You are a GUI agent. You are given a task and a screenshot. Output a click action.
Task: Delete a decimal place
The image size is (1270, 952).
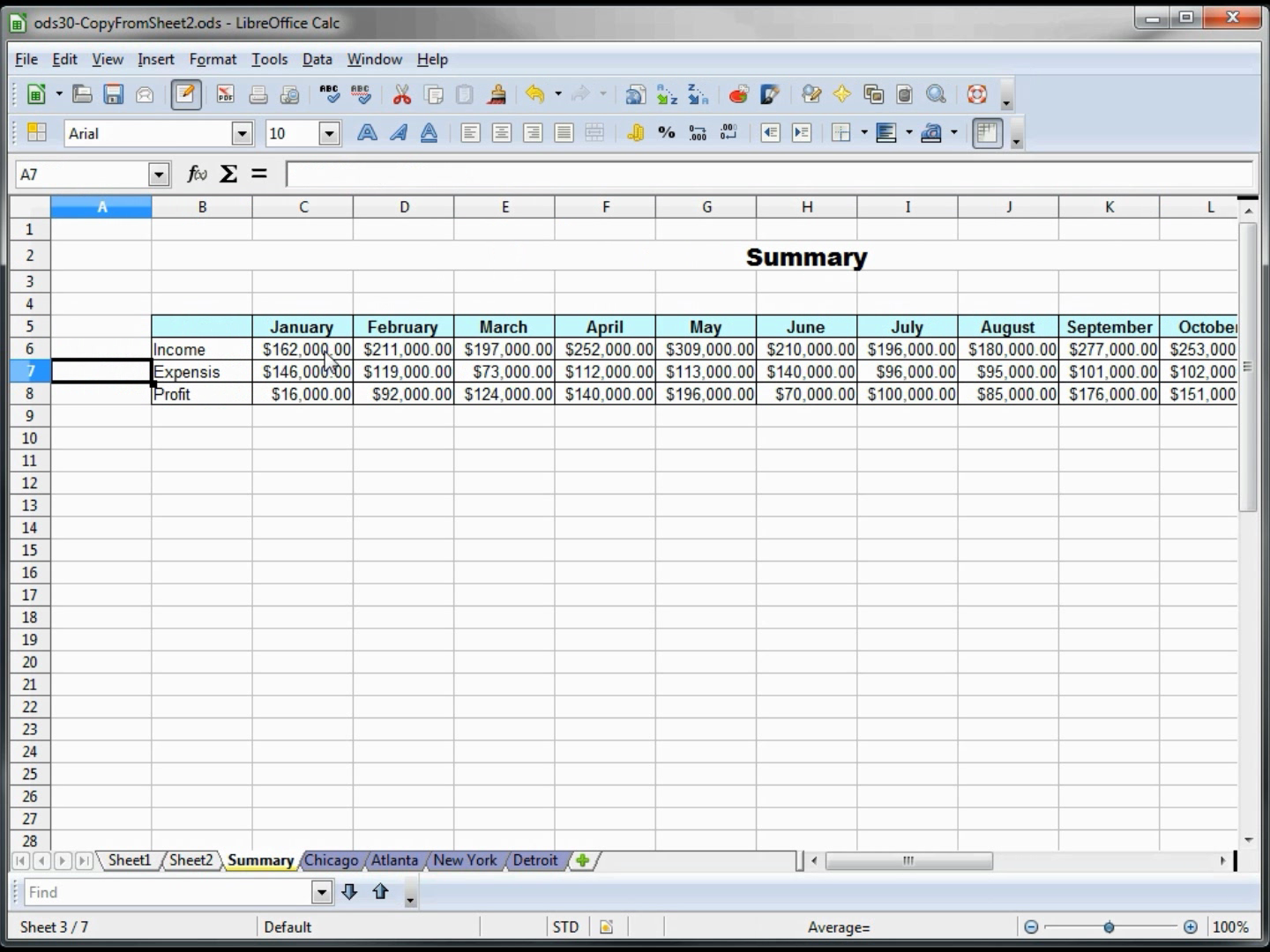pos(728,133)
